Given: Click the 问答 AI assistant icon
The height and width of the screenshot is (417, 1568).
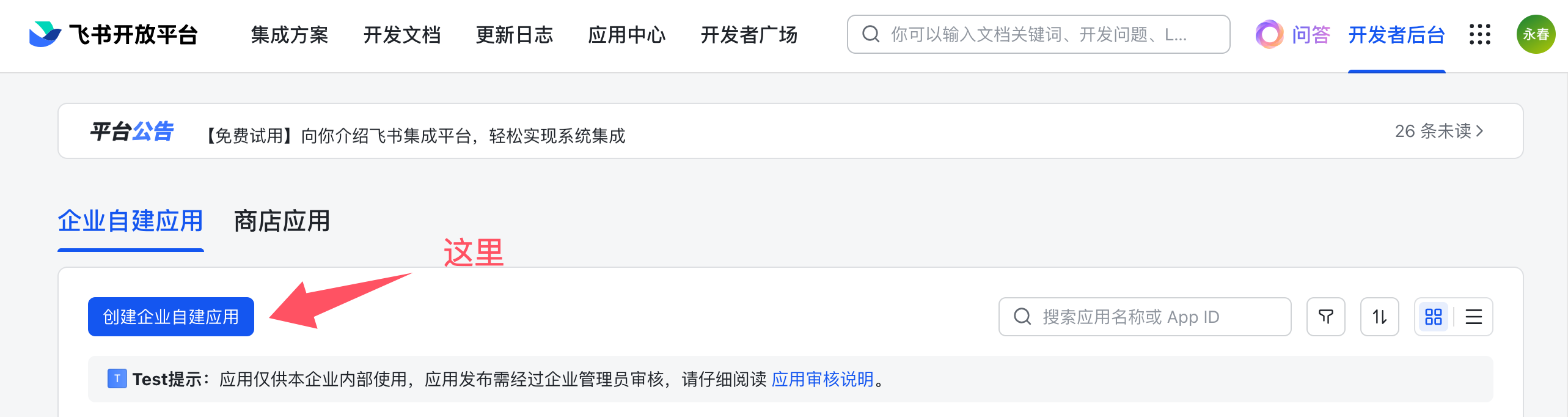Looking at the screenshot, I should 1269,35.
